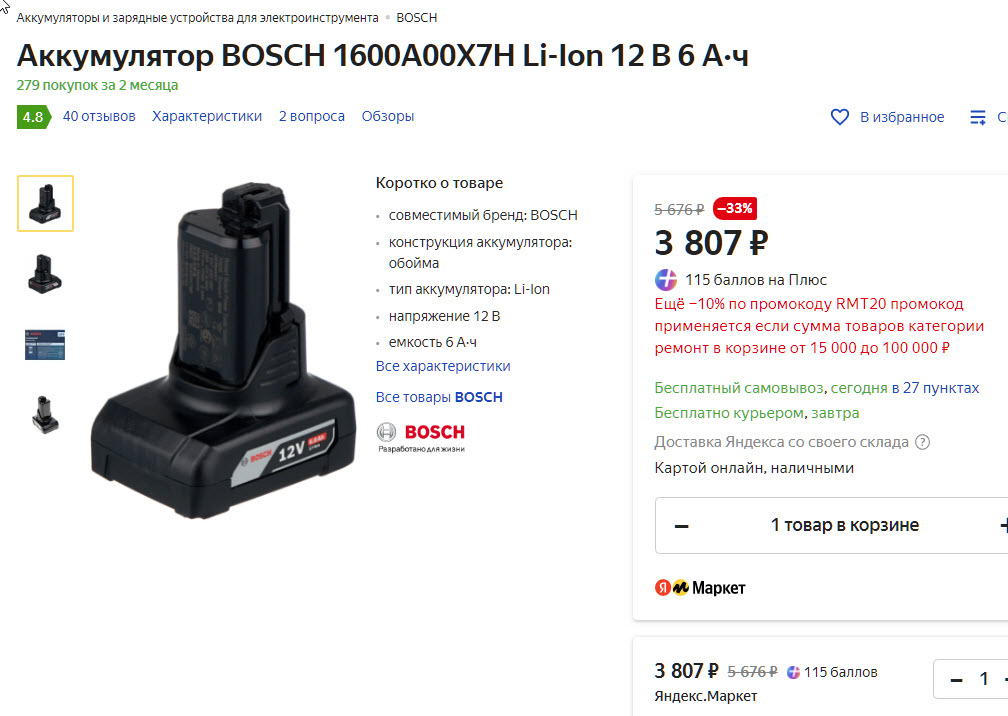The height and width of the screenshot is (716, 1008).
Task: Click the delivery info question mark icon
Action: click(x=922, y=442)
